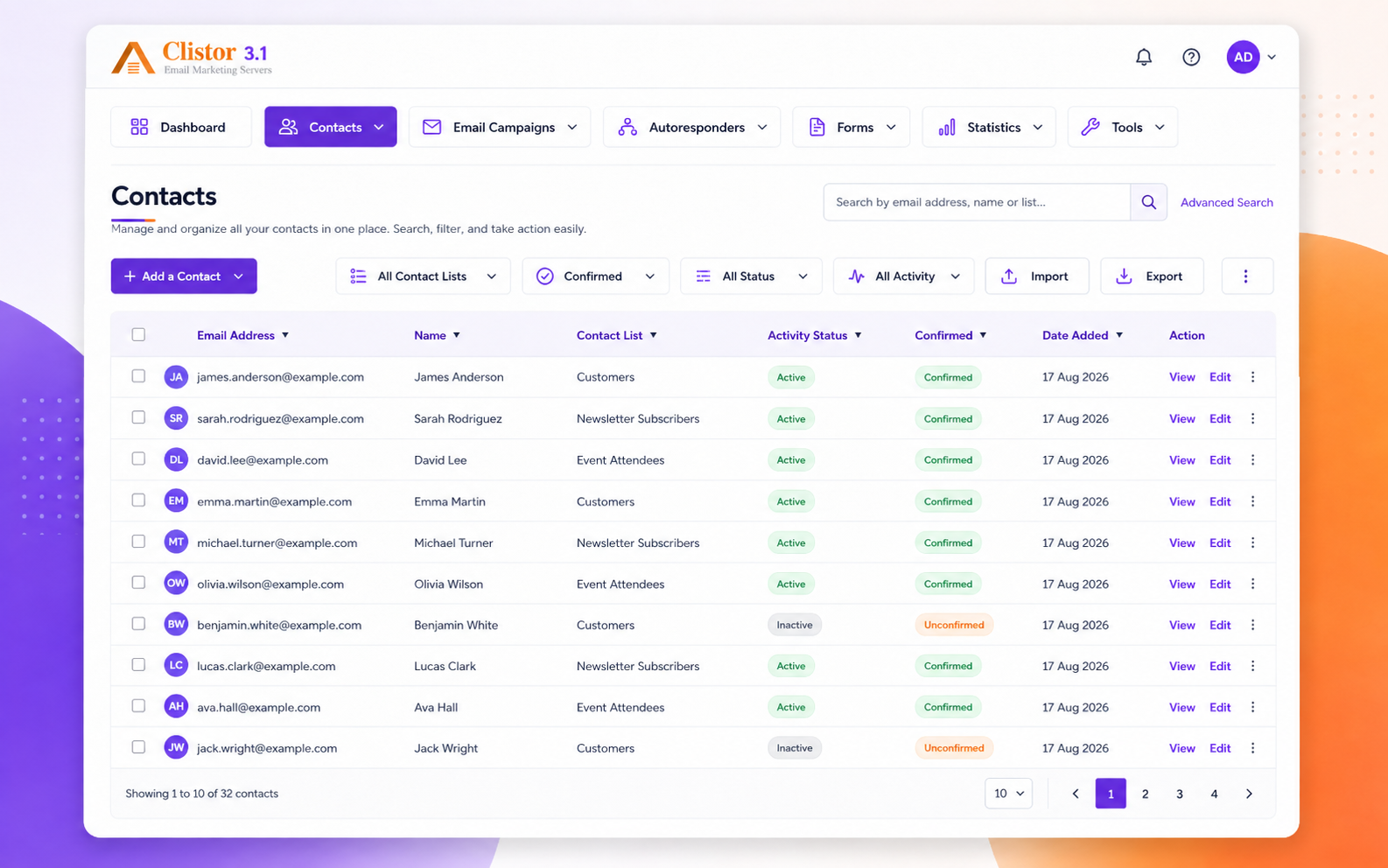Check the box for Michael Turner
Viewport: 1388px width, 868px height.
[138, 542]
